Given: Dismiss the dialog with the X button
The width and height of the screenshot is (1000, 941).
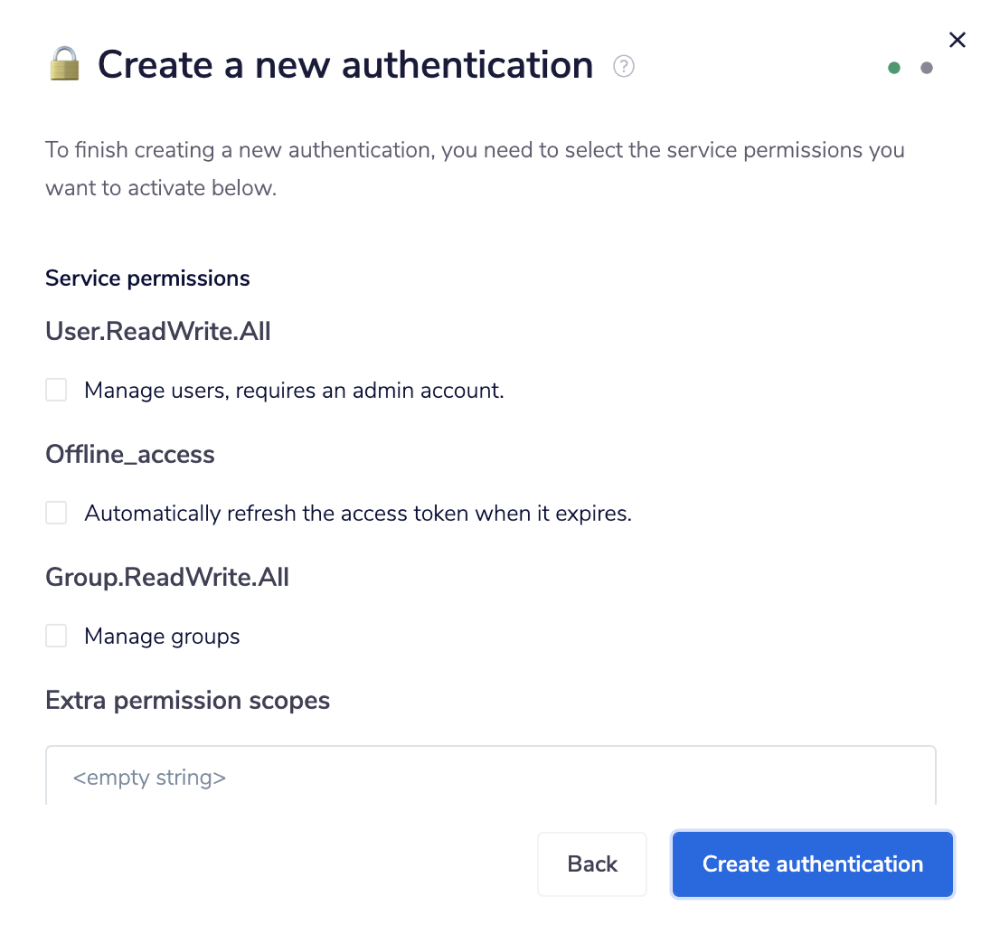Looking at the screenshot, I should point(957,40).
